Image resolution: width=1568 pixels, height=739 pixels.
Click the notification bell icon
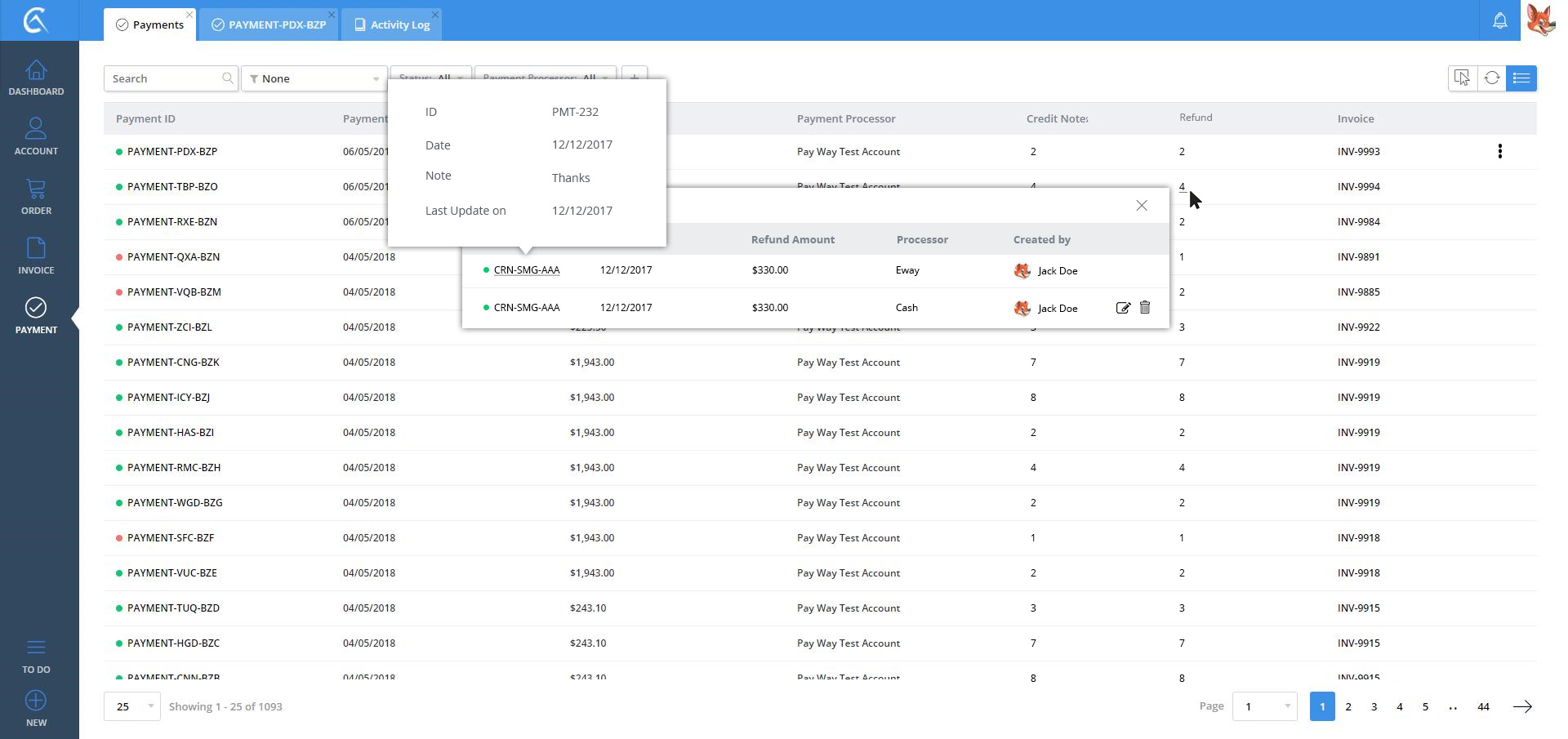coord(1499,20)
